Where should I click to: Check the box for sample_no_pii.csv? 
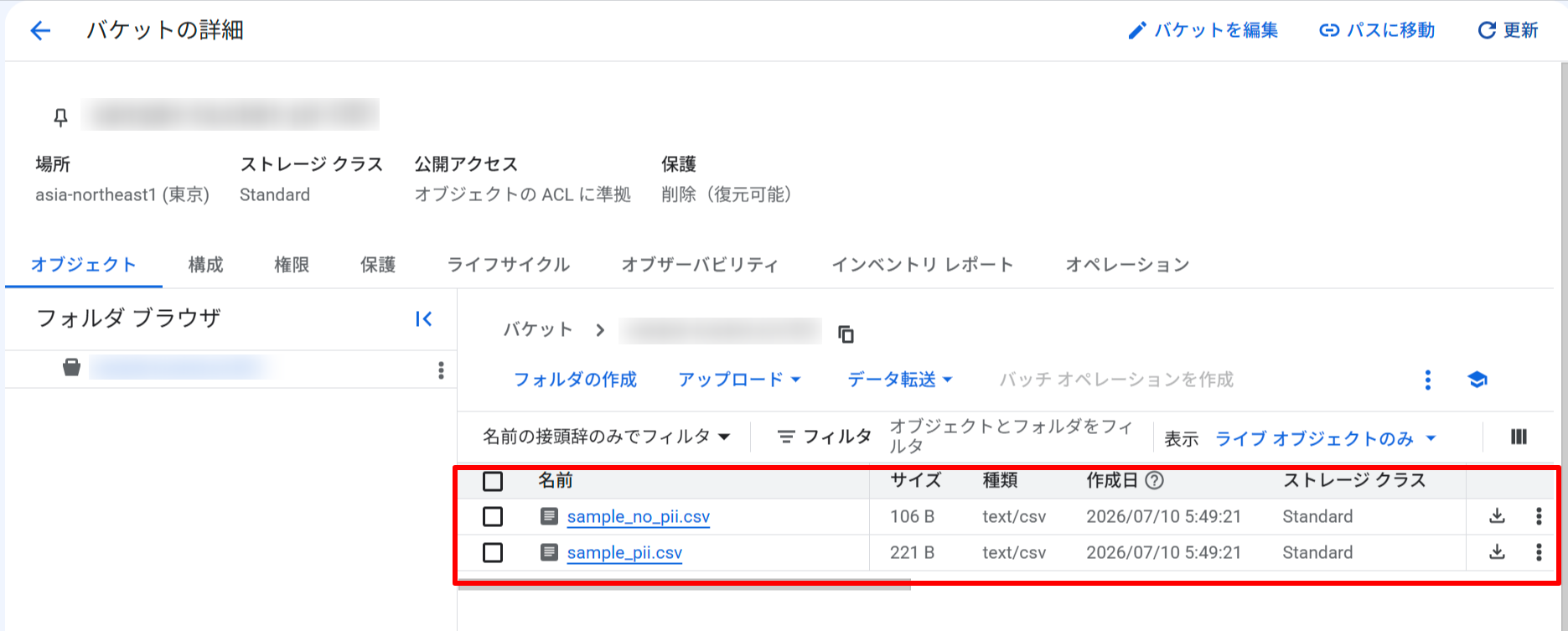point(493,516)
